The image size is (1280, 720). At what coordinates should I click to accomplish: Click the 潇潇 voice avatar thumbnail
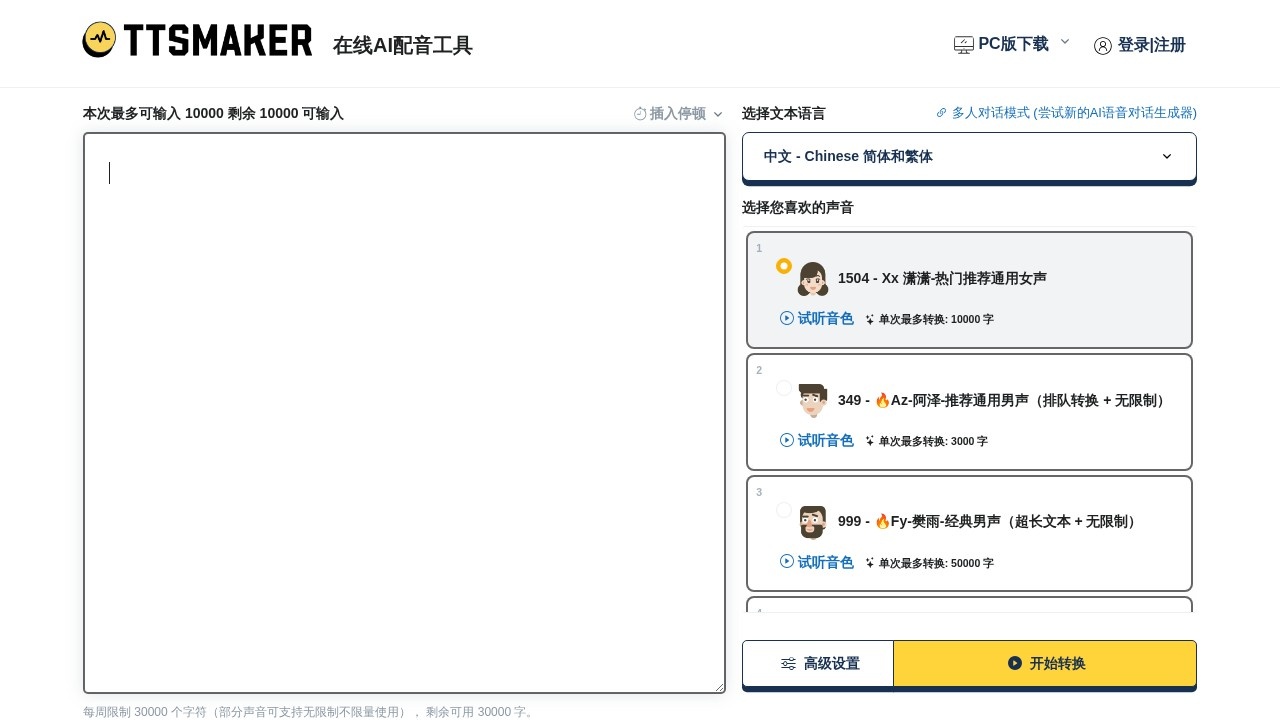813,278
